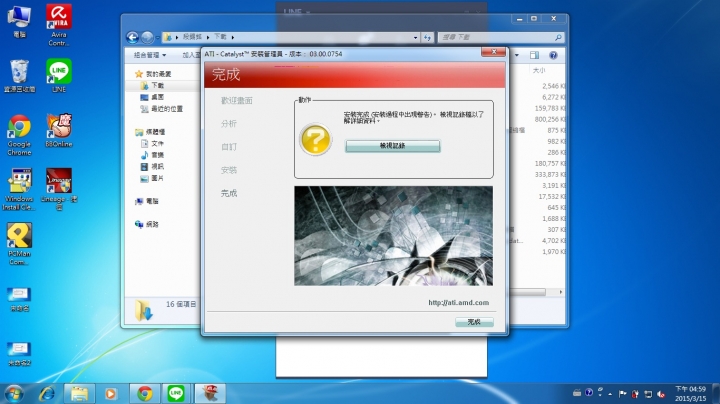Open the Windows Install Clean Up desktop icon
The image size is (720, 404).
(x=19, y=189)
